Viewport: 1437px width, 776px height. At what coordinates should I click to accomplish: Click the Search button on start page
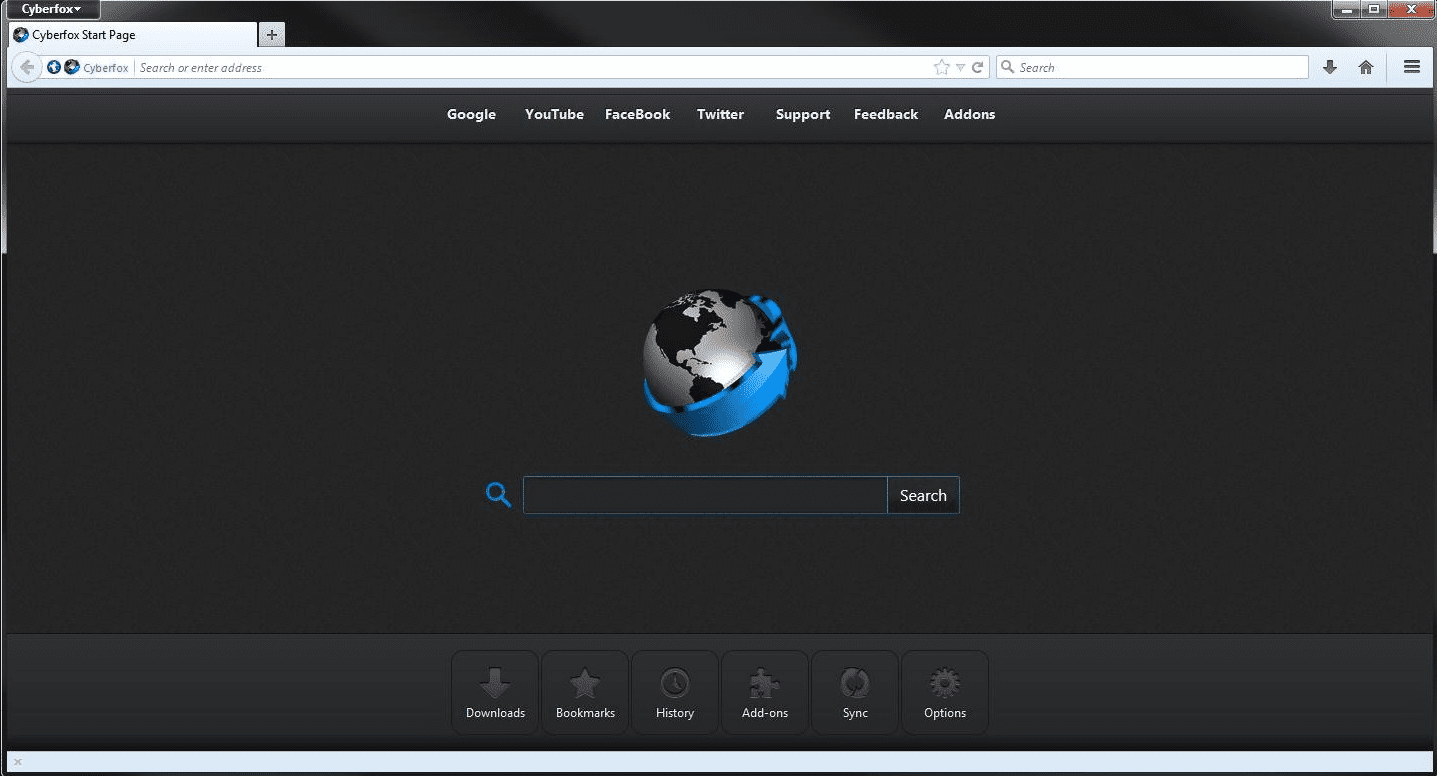pos(923,495)
